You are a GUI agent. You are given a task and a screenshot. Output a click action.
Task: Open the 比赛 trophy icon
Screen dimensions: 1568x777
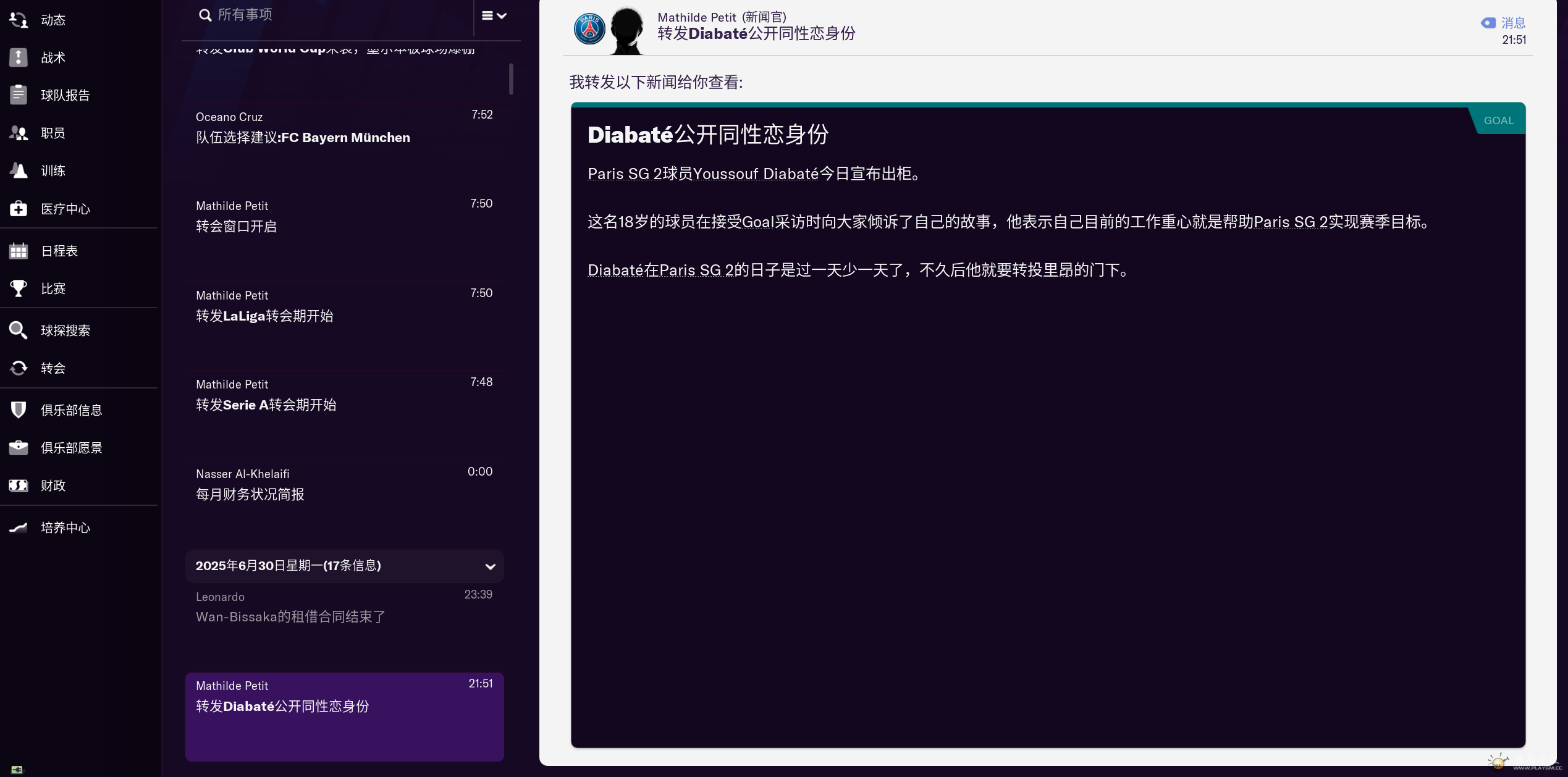(19, 288)
